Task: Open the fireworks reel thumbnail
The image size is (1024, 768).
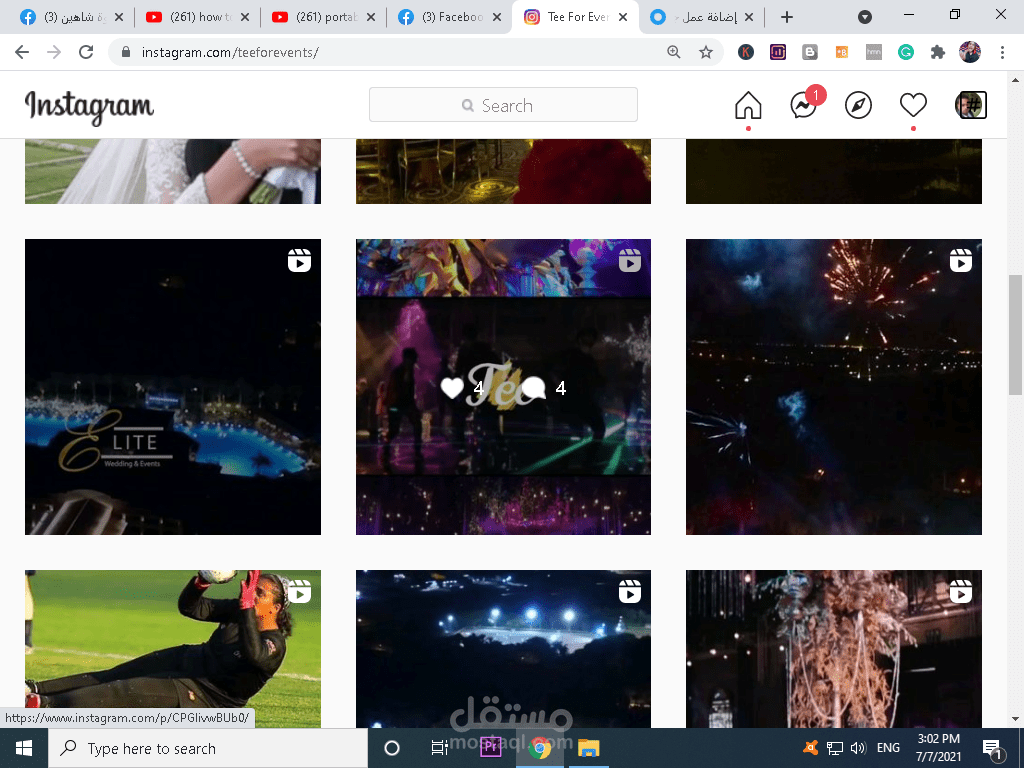Action: pyautogui.click(x=833, y=387)
